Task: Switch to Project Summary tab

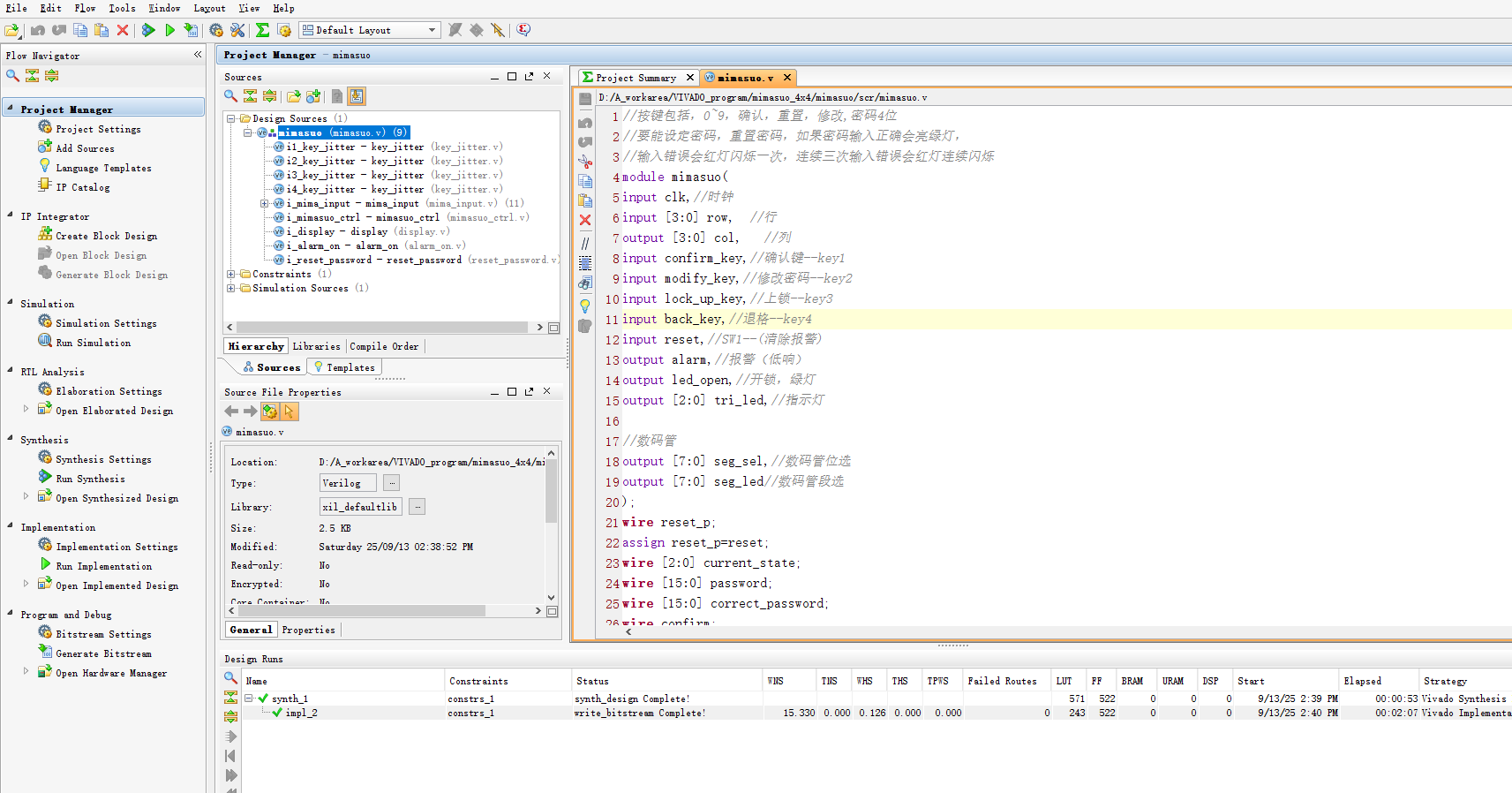Action: [x=636, y=78]
